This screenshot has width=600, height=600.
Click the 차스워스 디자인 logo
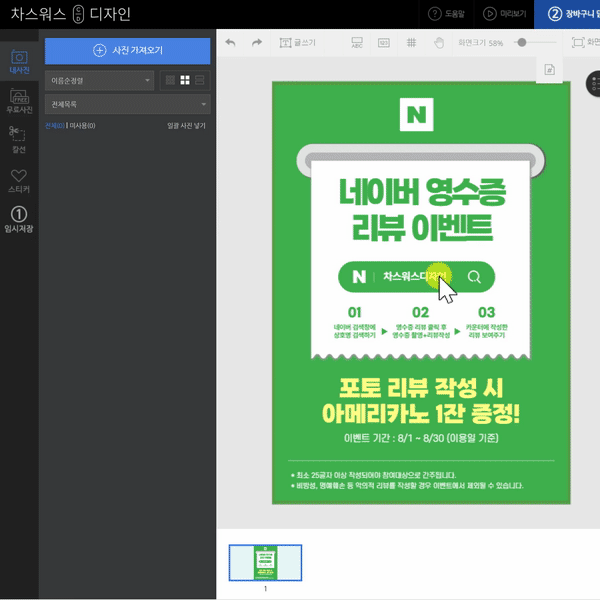click(x=71, y=14)
